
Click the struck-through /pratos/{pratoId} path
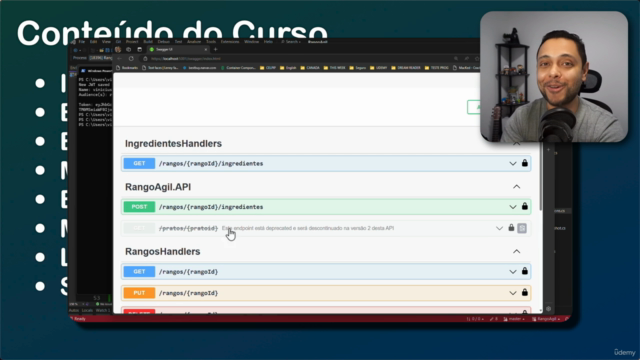[188, 228]
